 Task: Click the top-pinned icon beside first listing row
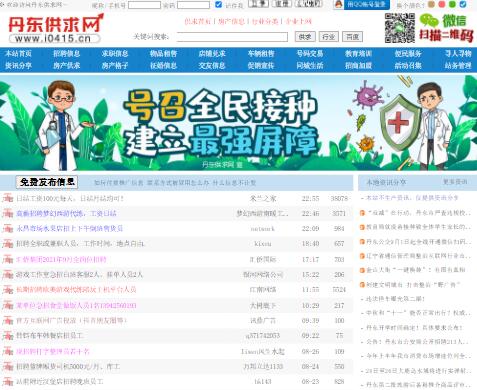[x=7, y=198]
